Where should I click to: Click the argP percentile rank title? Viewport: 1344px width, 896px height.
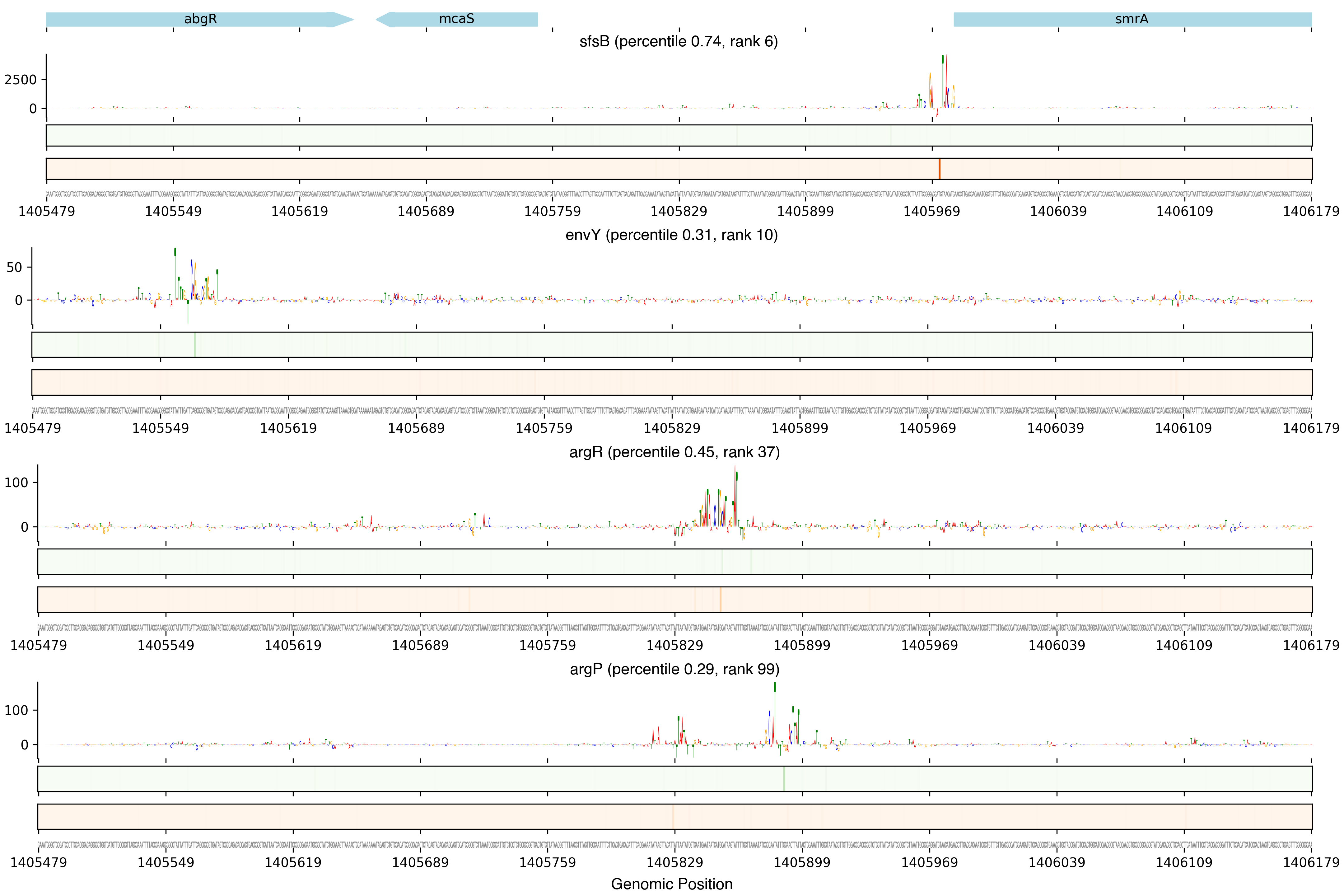(674, 669)
